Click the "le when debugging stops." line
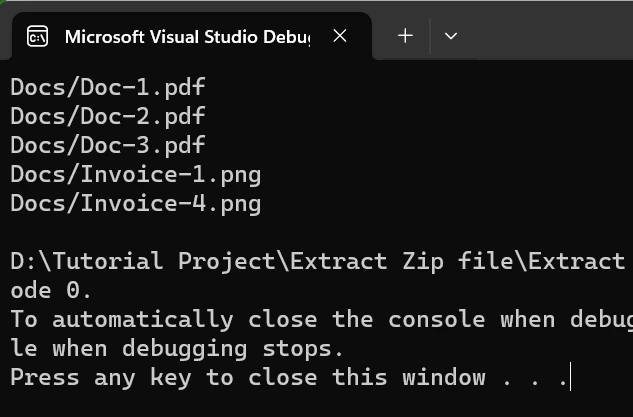633x417 pixels. [x=177, y=349]
